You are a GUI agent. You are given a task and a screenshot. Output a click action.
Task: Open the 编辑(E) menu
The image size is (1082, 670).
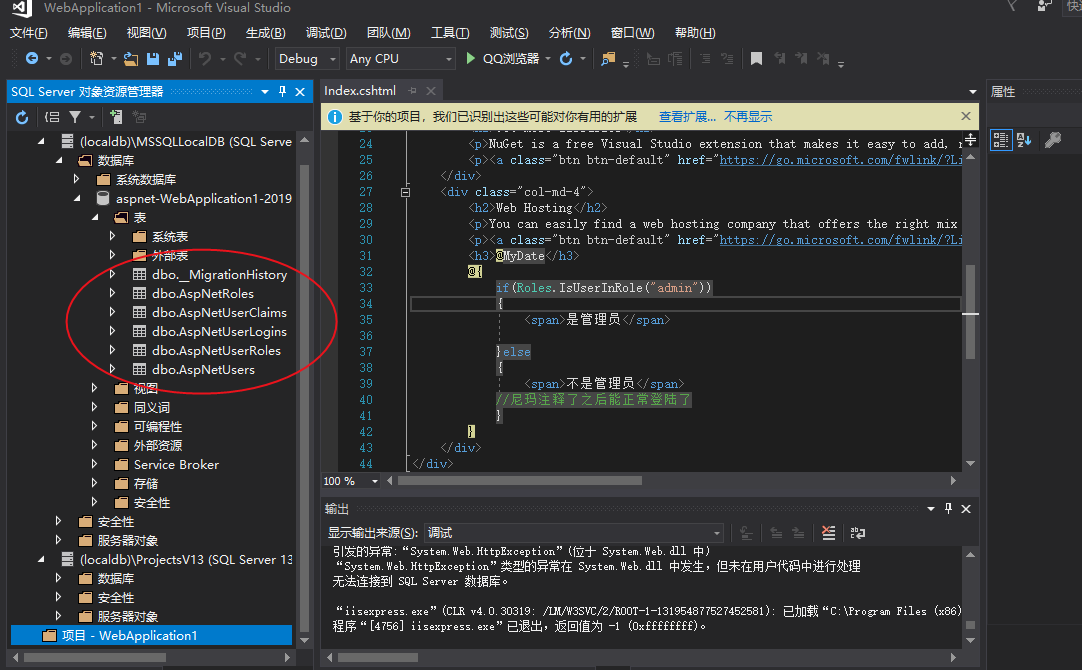(x=87, y=32)
